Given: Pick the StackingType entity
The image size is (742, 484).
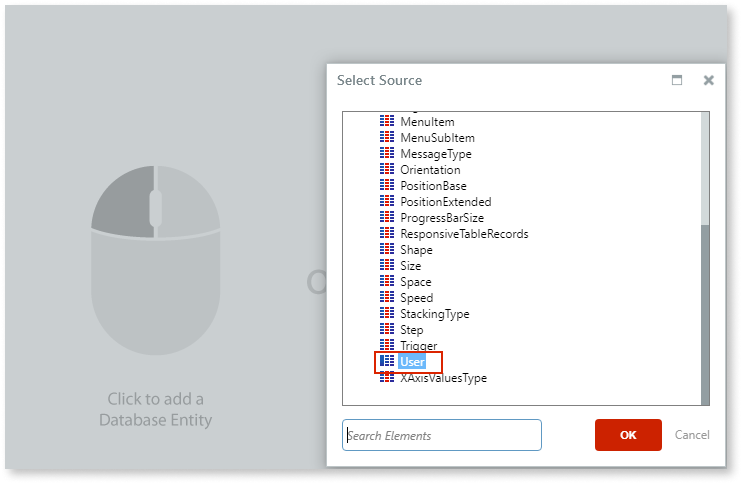Looking at the screenshot, I should coord(434,314).
